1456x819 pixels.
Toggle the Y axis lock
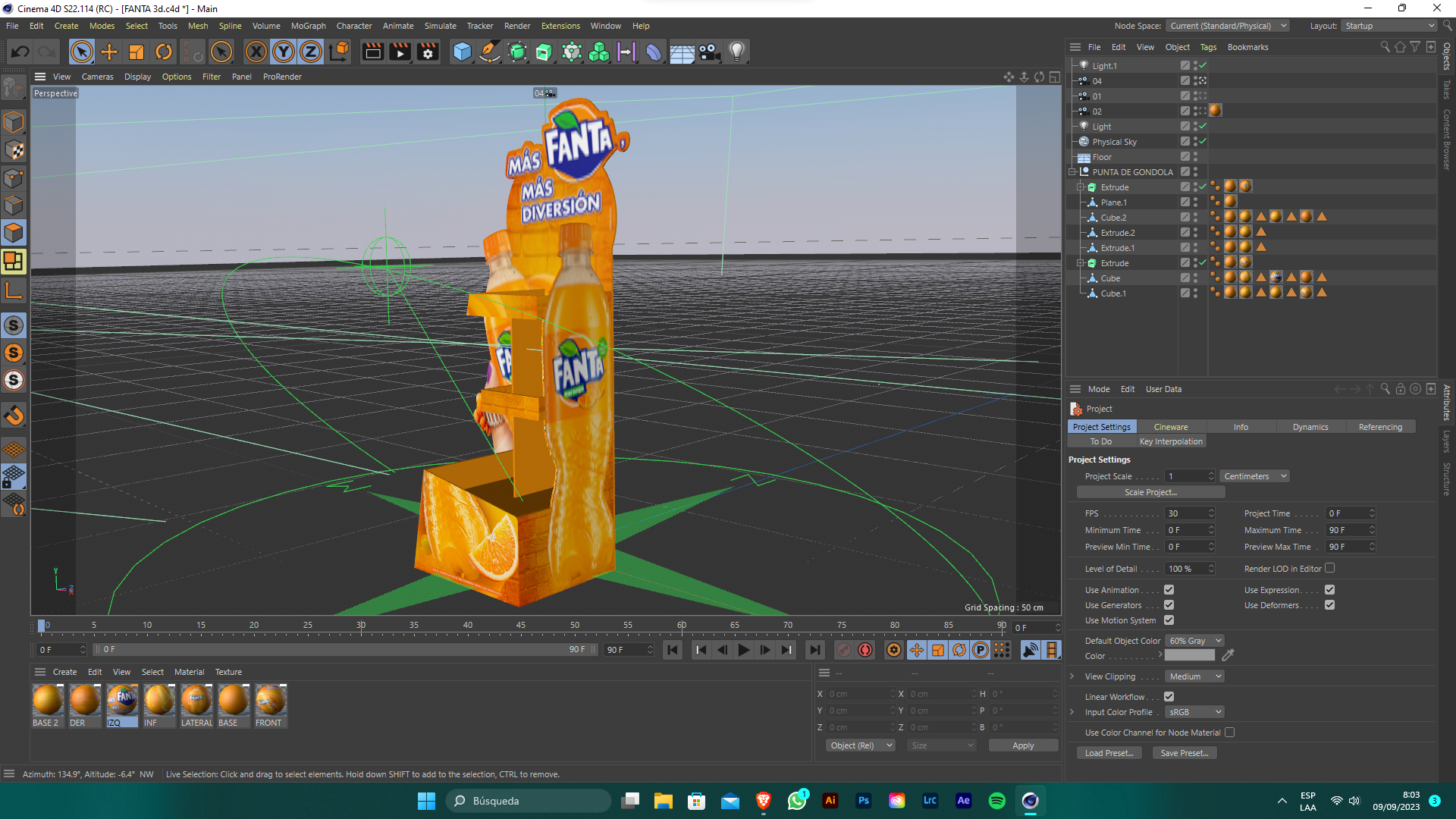[283, 52]
